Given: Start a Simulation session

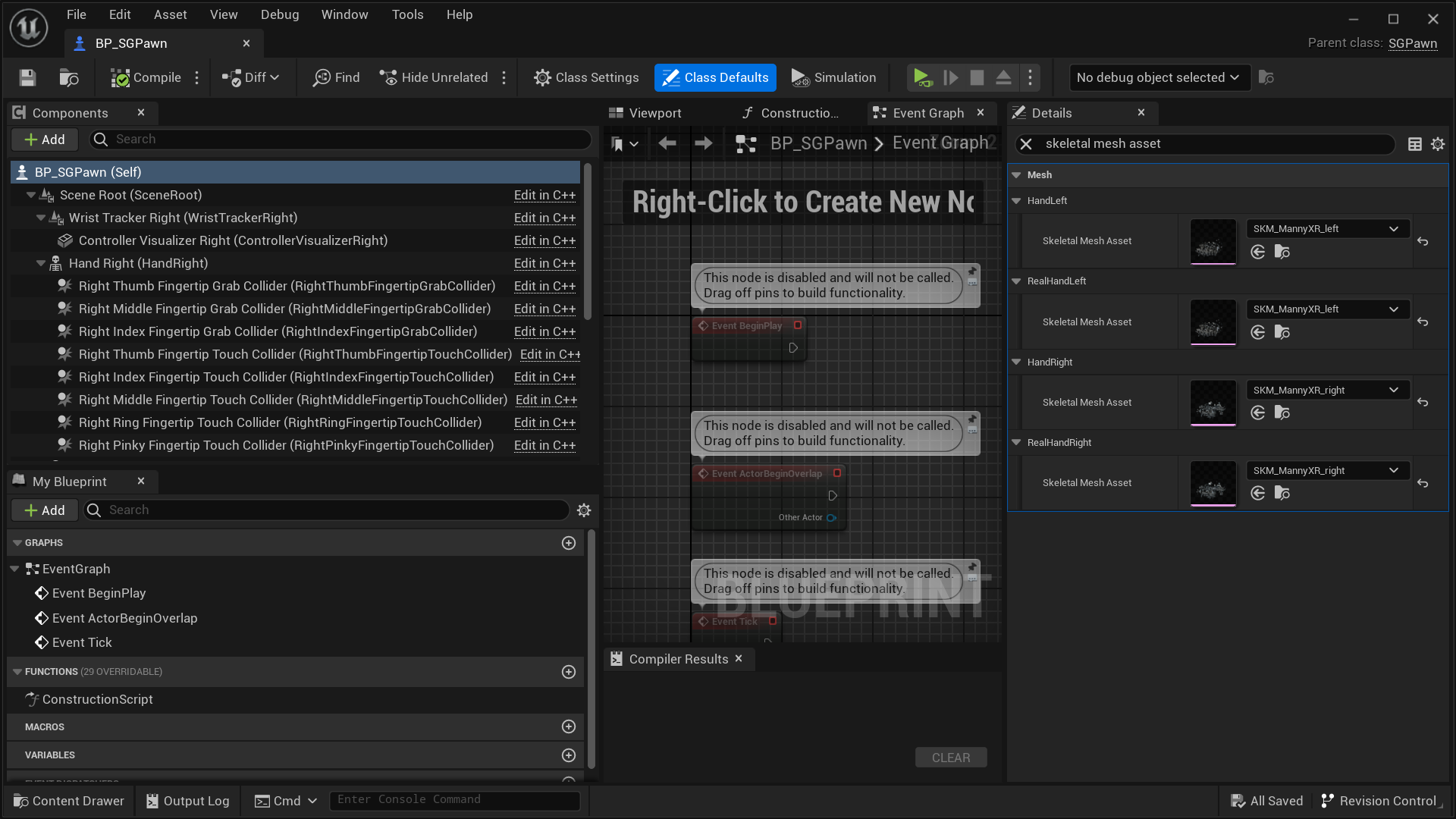Looking at the screenshot, I should 833,77.
